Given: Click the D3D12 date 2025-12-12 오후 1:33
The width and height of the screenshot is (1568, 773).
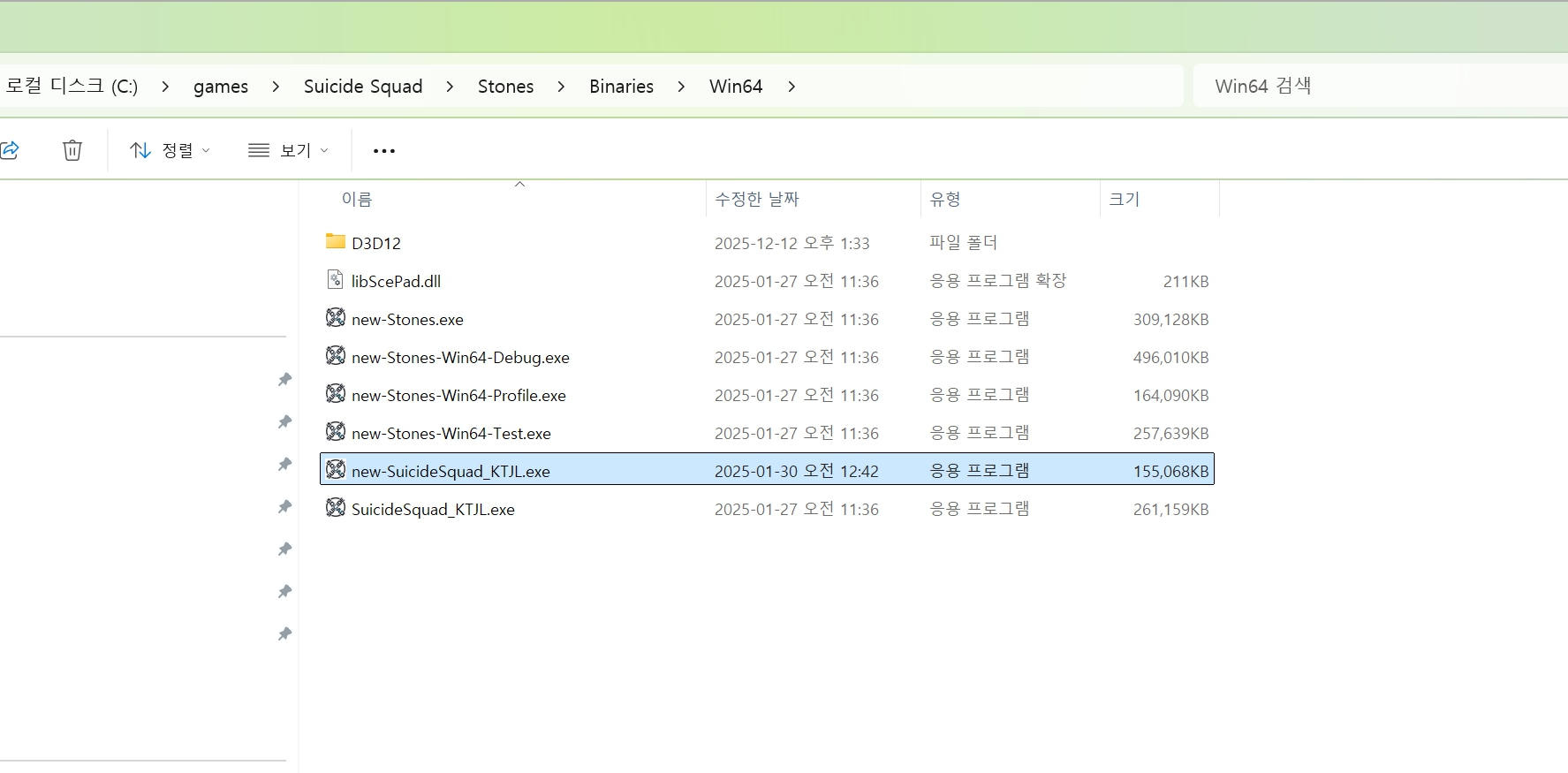Looking at the screenshot, I should (x=792, y=243).
